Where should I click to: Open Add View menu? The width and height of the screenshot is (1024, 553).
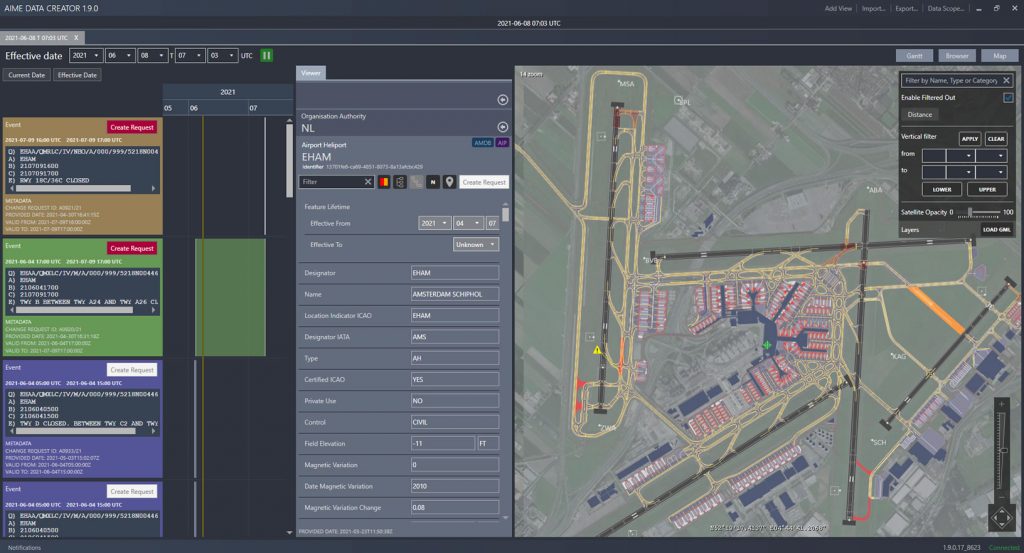pyautogui.click(x=838, y=8)
